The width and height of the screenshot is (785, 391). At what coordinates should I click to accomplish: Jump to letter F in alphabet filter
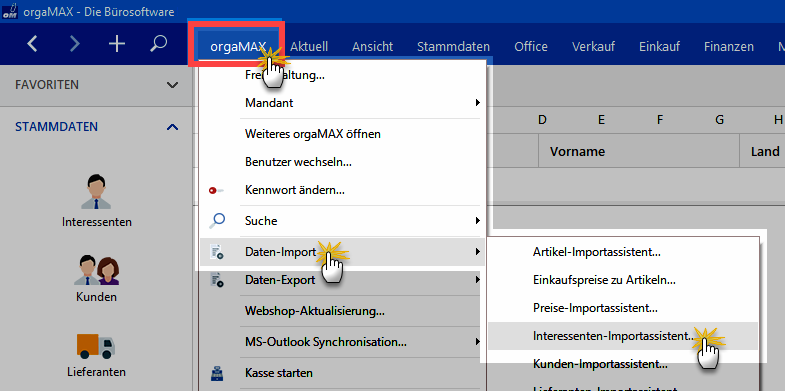click(660, 120)
